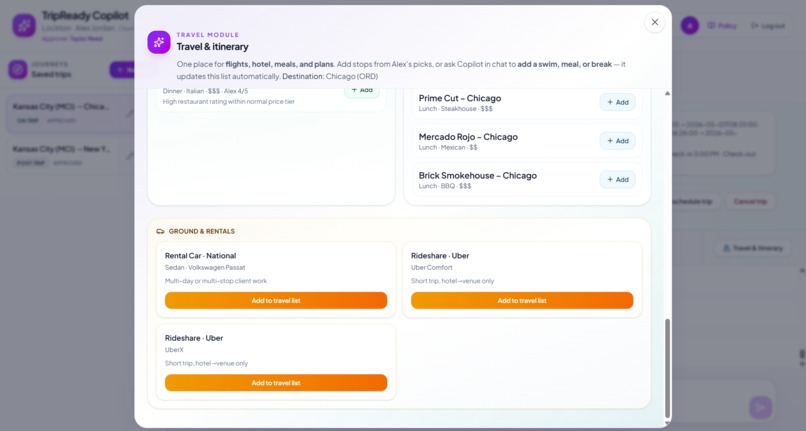Click the Journeys compass icon
This screenshot has height=431, width=806.
pos(17,69)
